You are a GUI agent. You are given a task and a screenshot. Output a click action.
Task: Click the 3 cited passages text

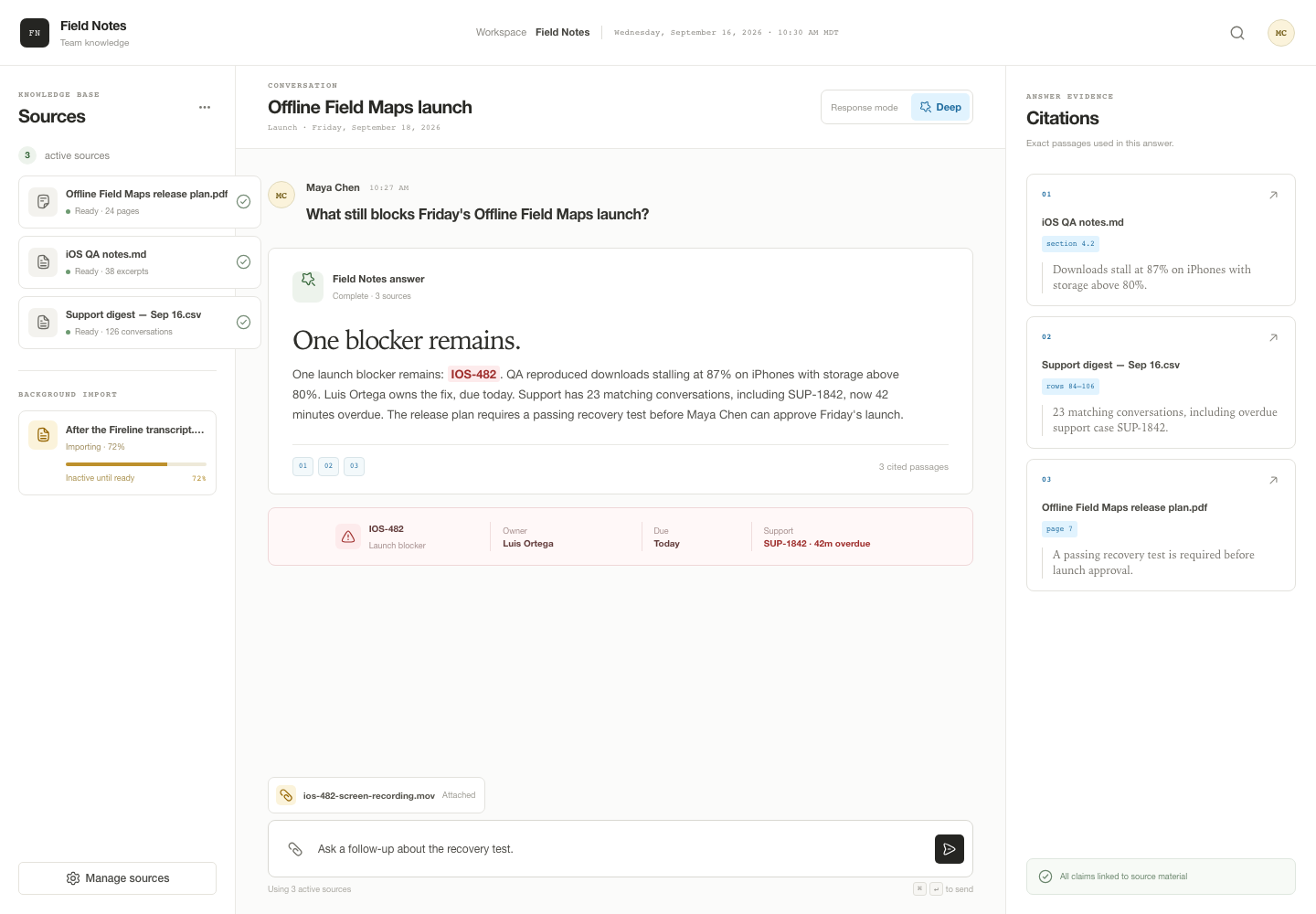pyautogui.click(x=913, y=467)
